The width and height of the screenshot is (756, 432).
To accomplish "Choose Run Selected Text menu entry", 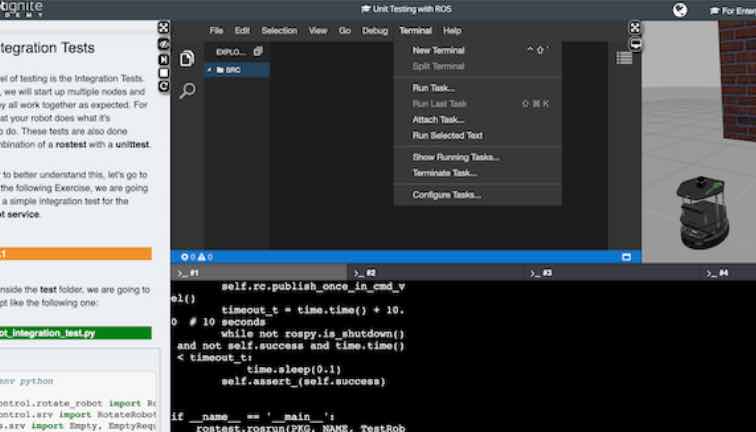I will coord(478,135).
